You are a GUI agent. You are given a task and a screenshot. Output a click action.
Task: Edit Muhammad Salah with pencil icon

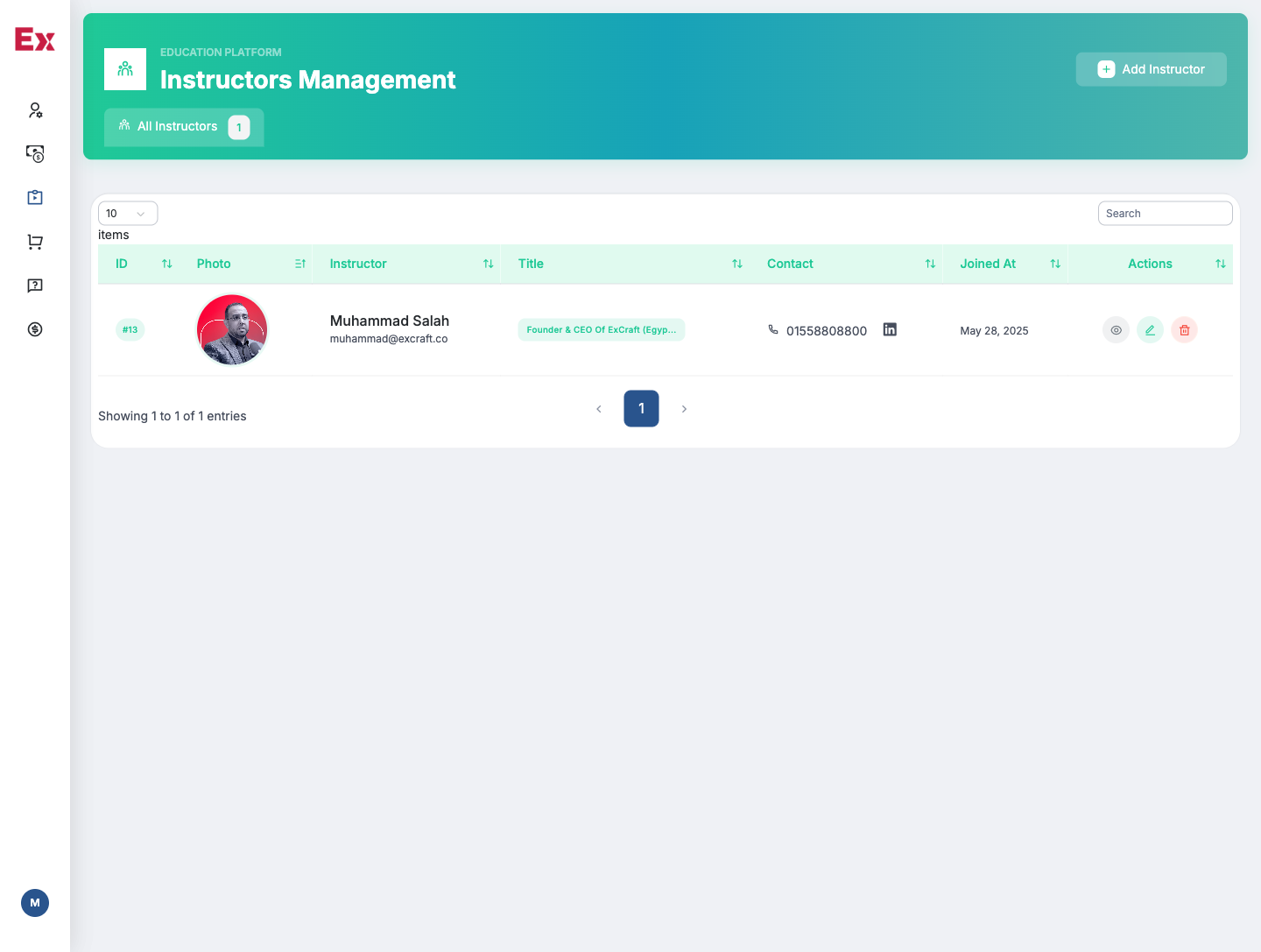pos(1150,330)
